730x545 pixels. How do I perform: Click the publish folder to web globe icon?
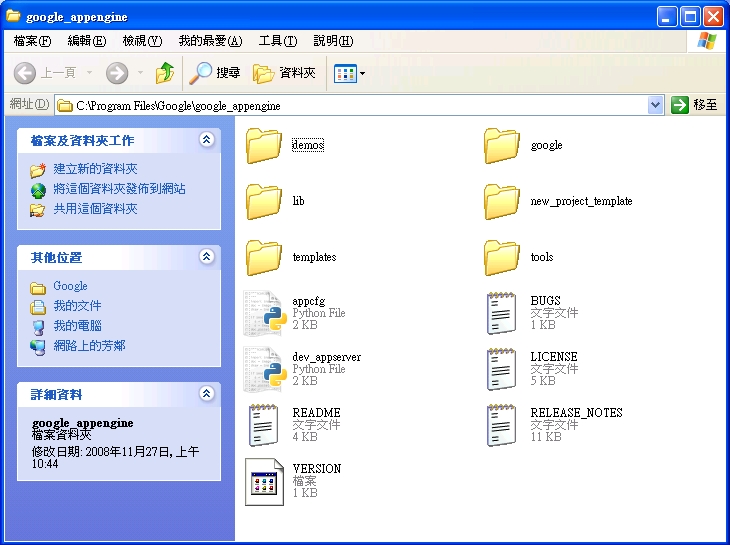[x=38, y=190]
